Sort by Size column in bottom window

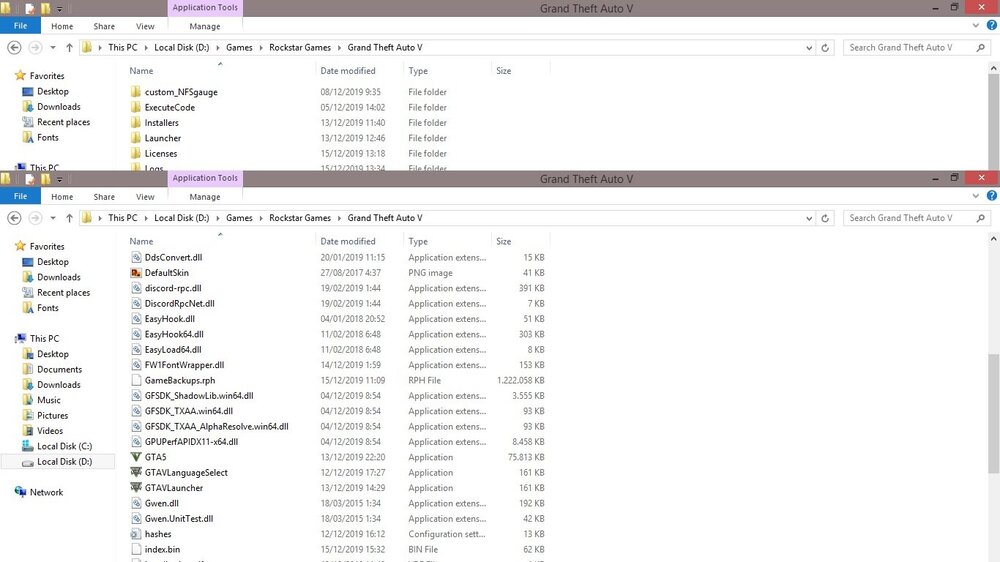click(503, 241)
